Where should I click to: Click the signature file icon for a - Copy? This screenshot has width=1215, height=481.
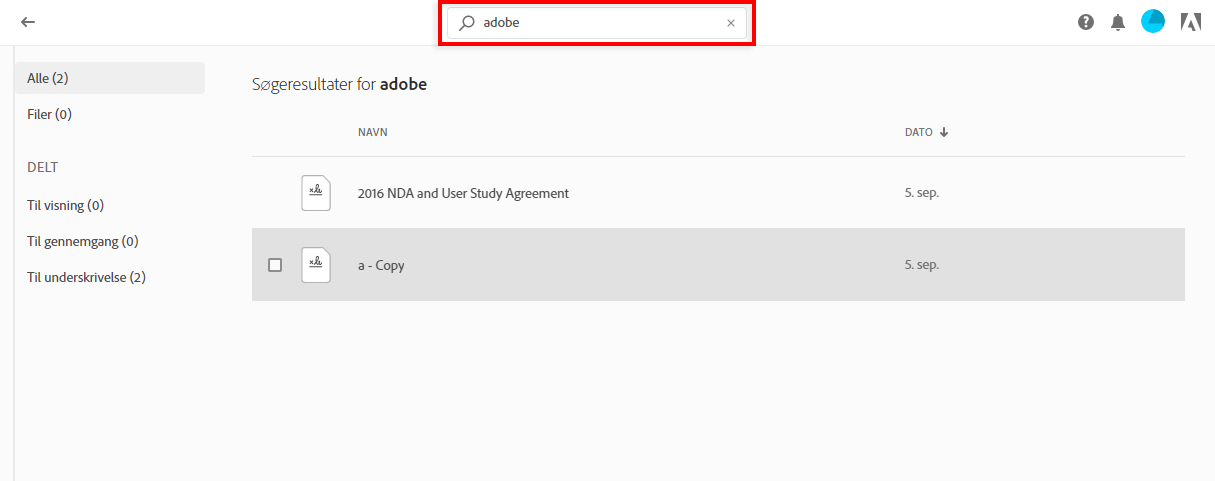point(316,265)
